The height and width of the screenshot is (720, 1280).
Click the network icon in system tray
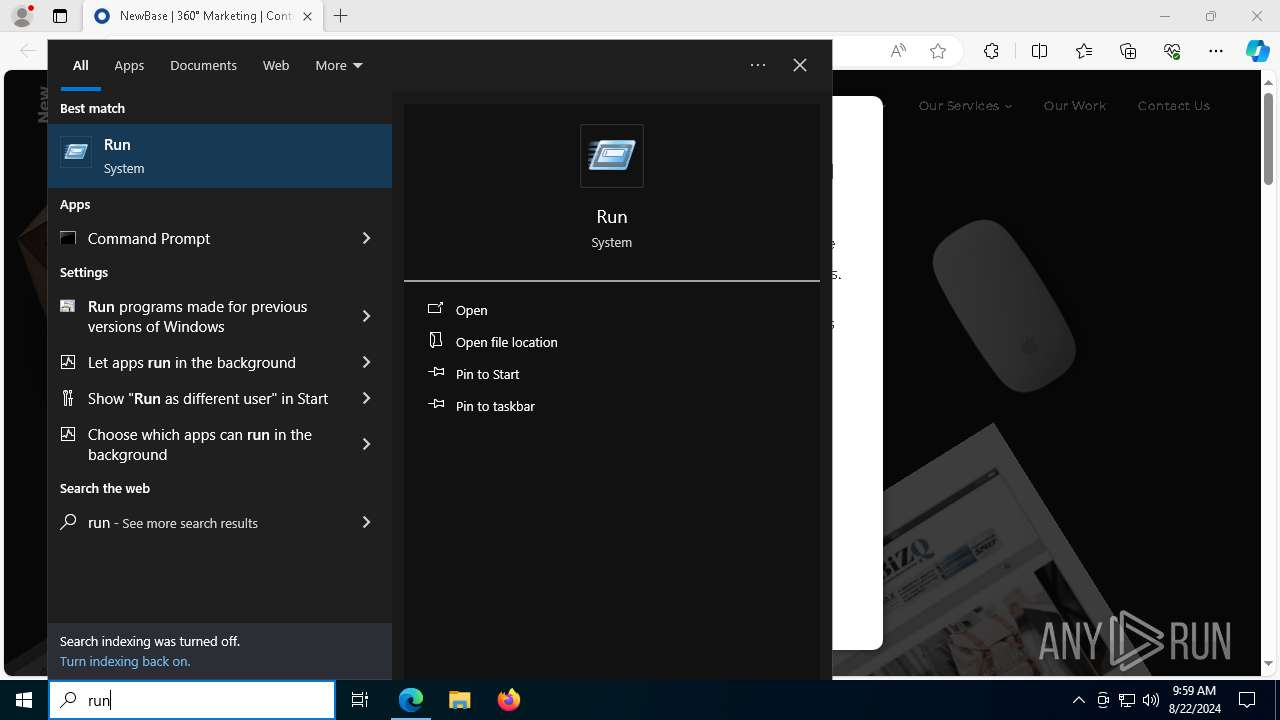pyautogui.click(x=1127, y=700)
